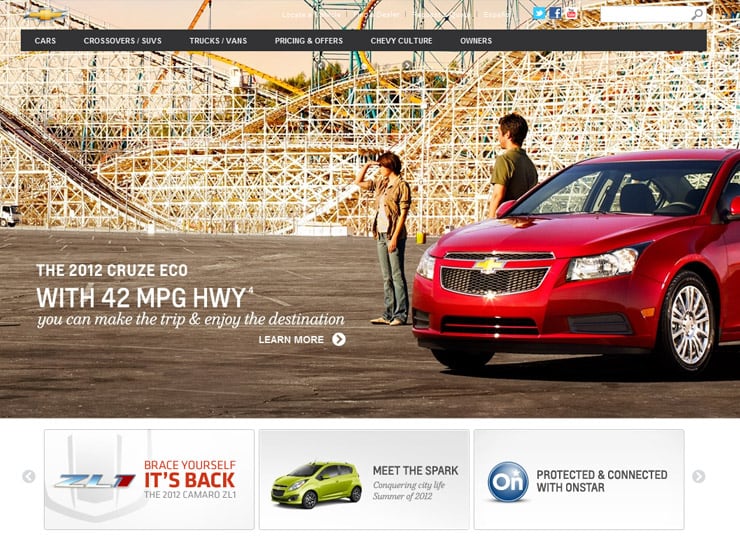Viewport: 740px width, 555px height.
Task: Click the Learn More circular arrow icon
Action: pos(339,339)
